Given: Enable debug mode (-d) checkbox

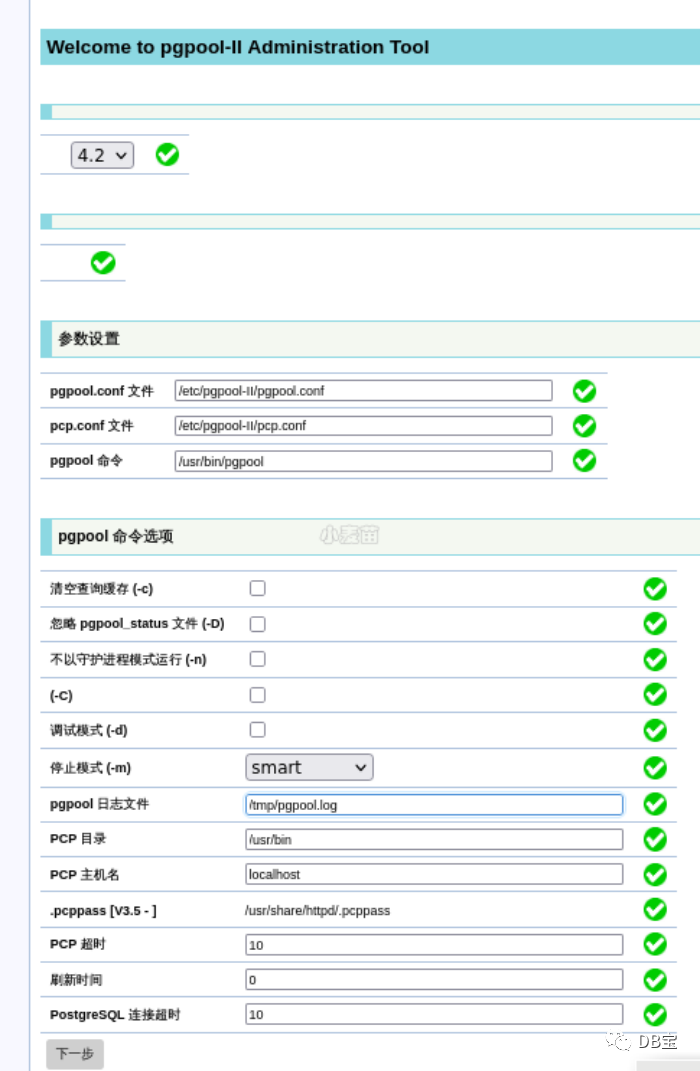Looking at the screenshot, I should [x=257, y=730].
